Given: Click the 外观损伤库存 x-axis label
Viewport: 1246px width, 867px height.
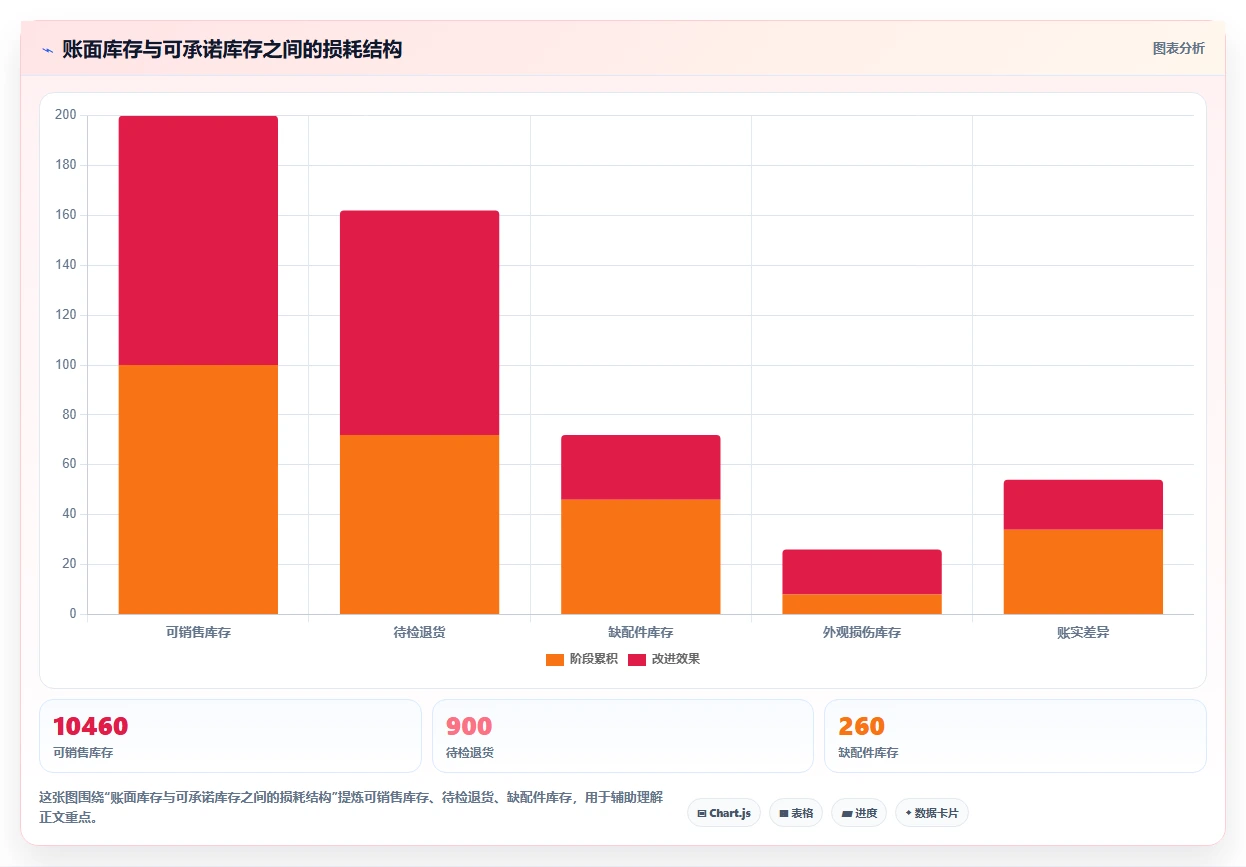Looking at the screenshot, I should [x=862, y=633].
